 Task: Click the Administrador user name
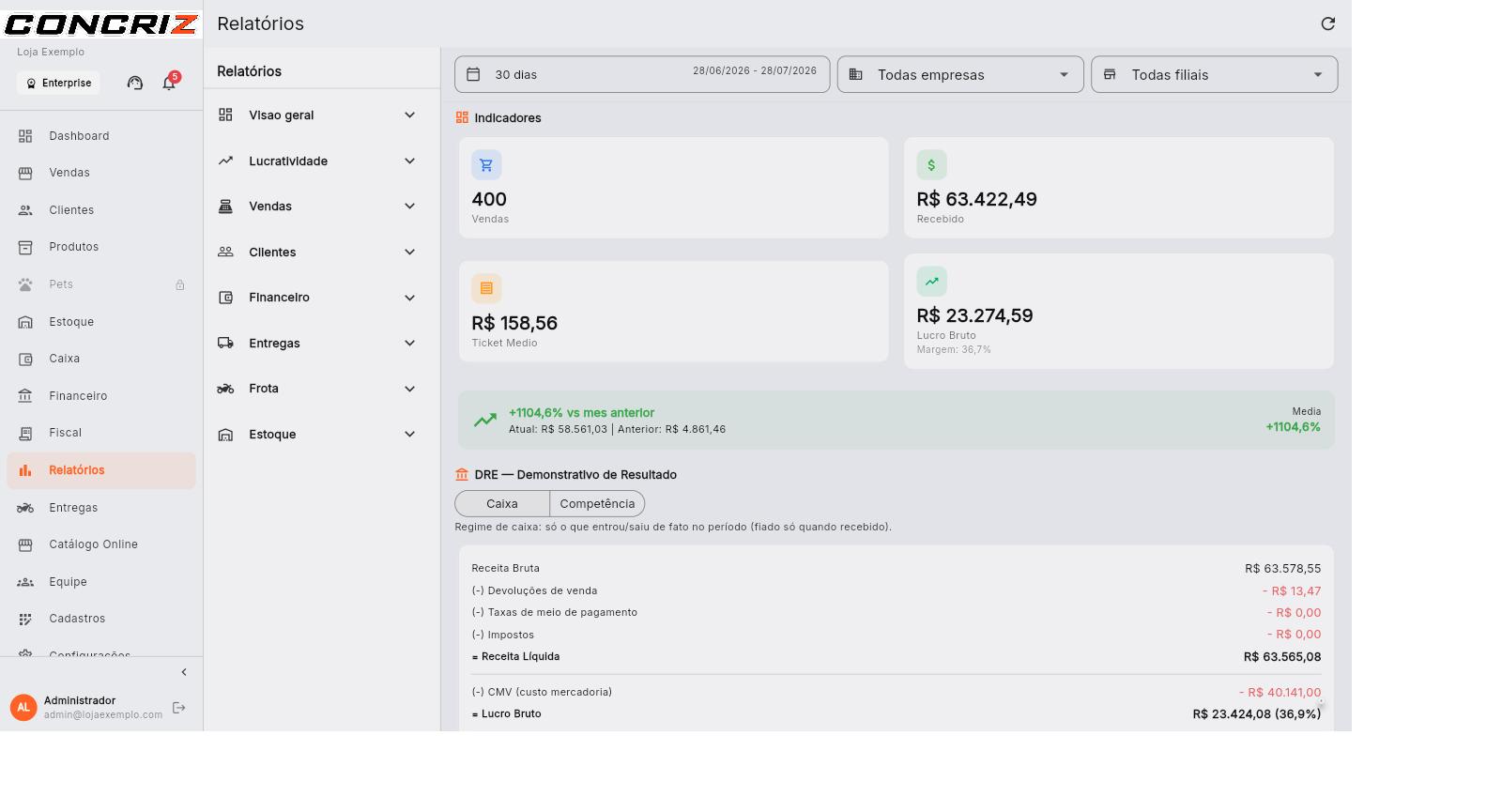pyautogui.click(x=80, y=700)
